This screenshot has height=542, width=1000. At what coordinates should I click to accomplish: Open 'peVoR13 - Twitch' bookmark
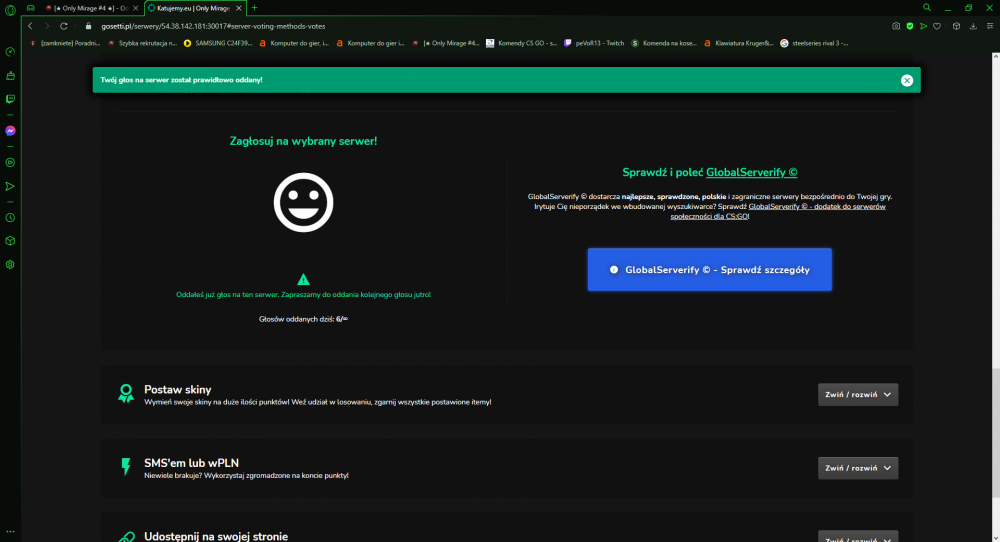point(594,43)
